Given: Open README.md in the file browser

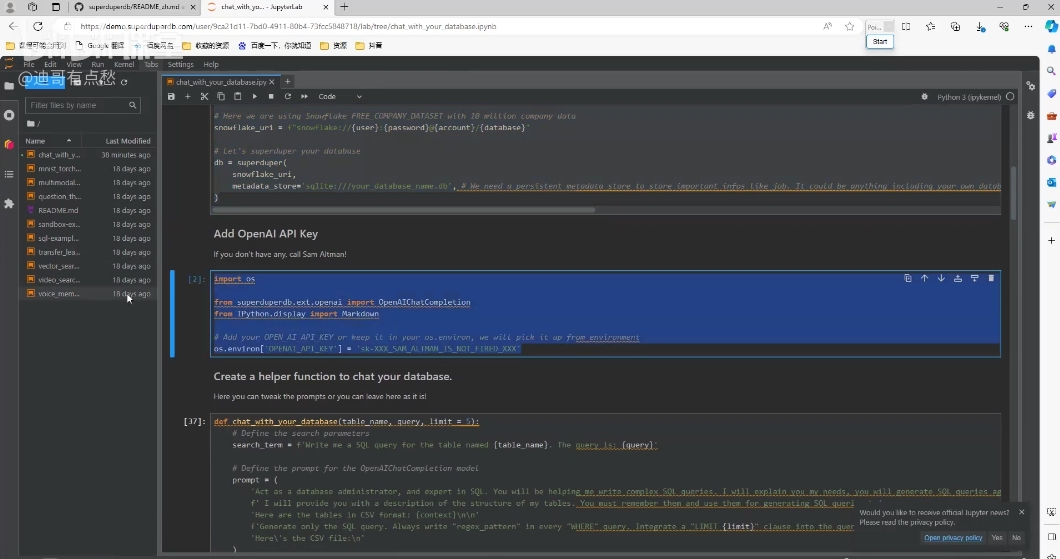Looking at the screenshot, I should [x=58, y=211].
